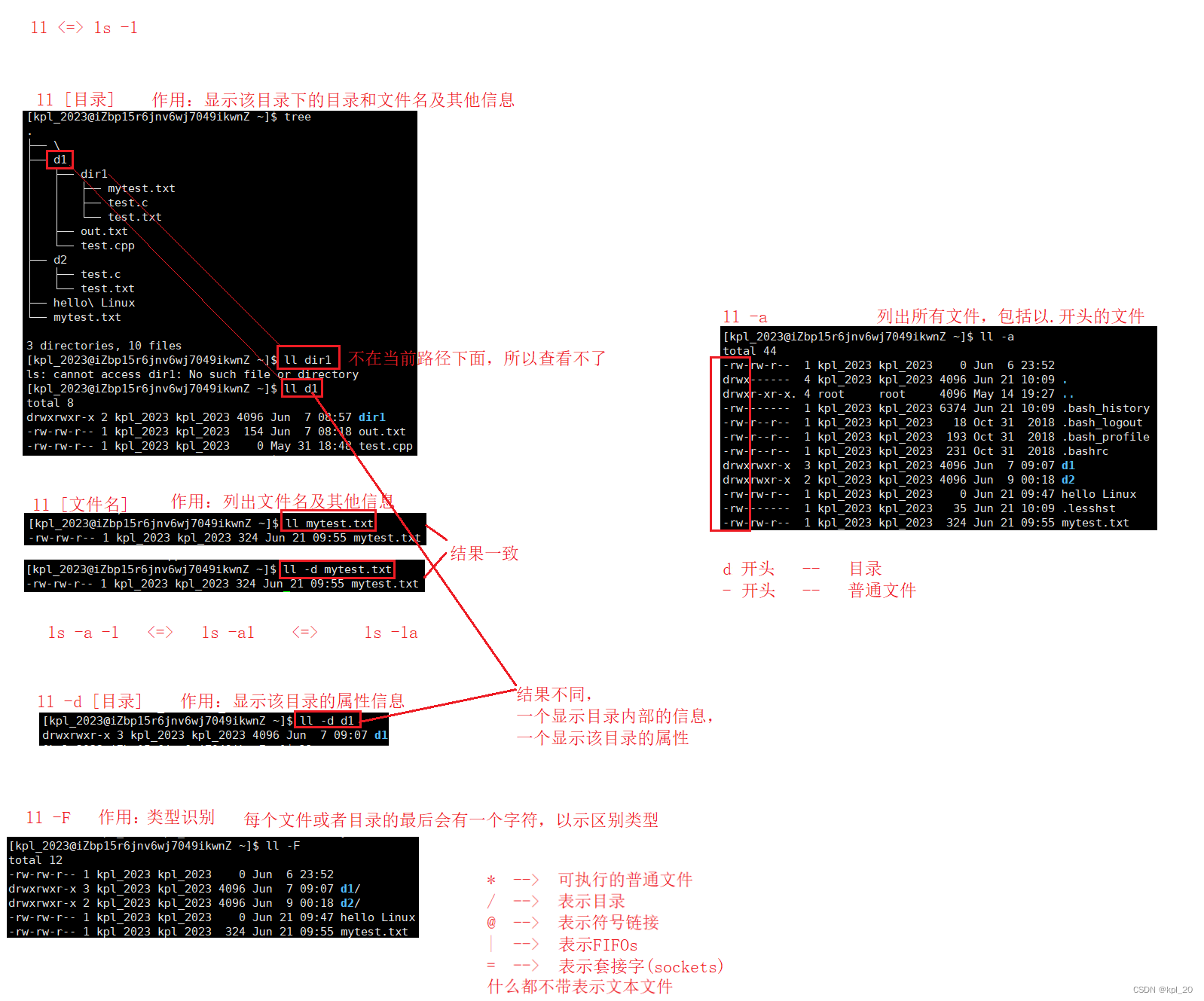Click the "tree" command in the first terminal
Image resolution: width=1204 pixels, height=1001 pixels.
point(298,117)
